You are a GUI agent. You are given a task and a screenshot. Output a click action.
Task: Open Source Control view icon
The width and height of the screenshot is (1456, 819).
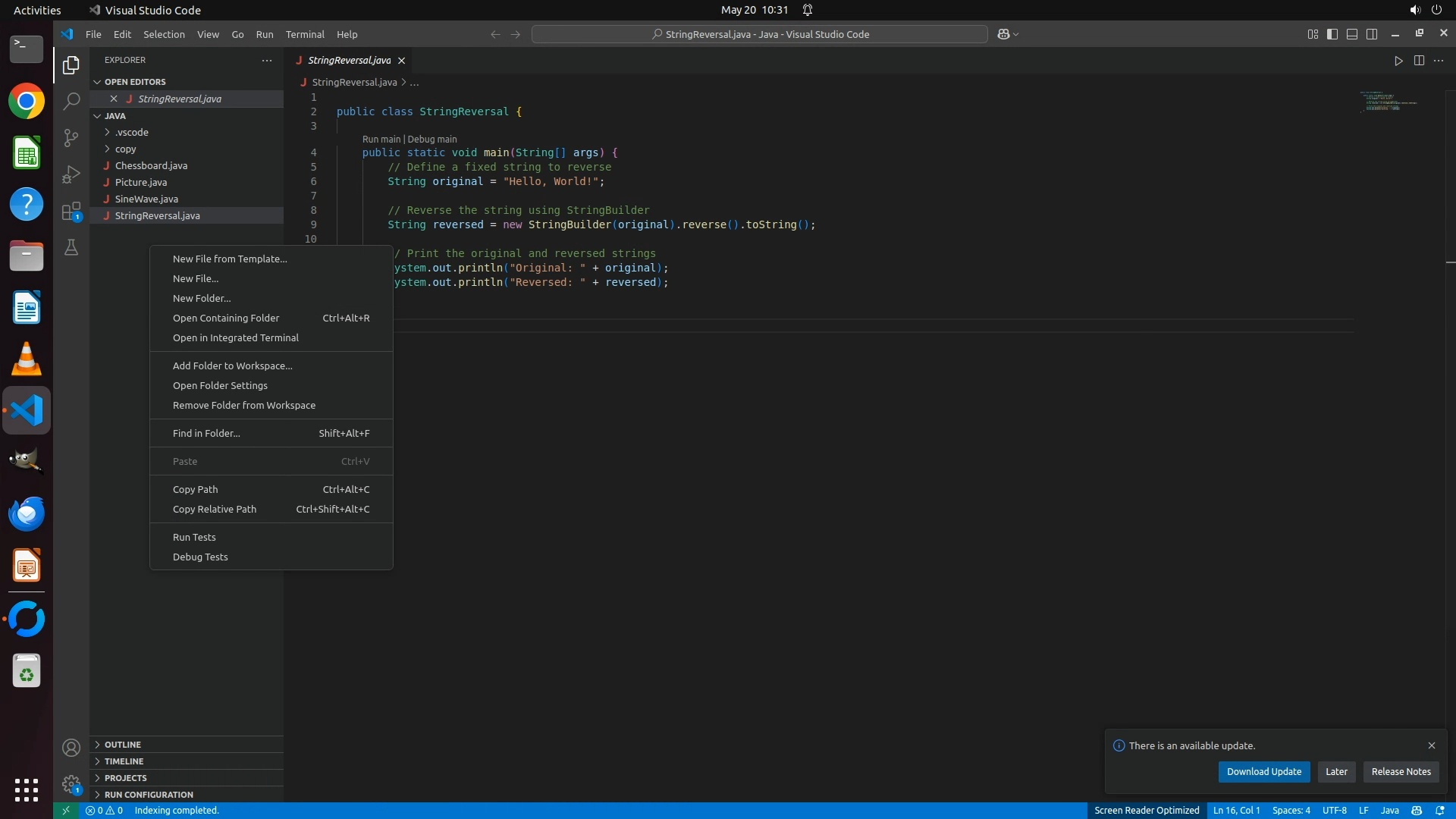(71, 137)
